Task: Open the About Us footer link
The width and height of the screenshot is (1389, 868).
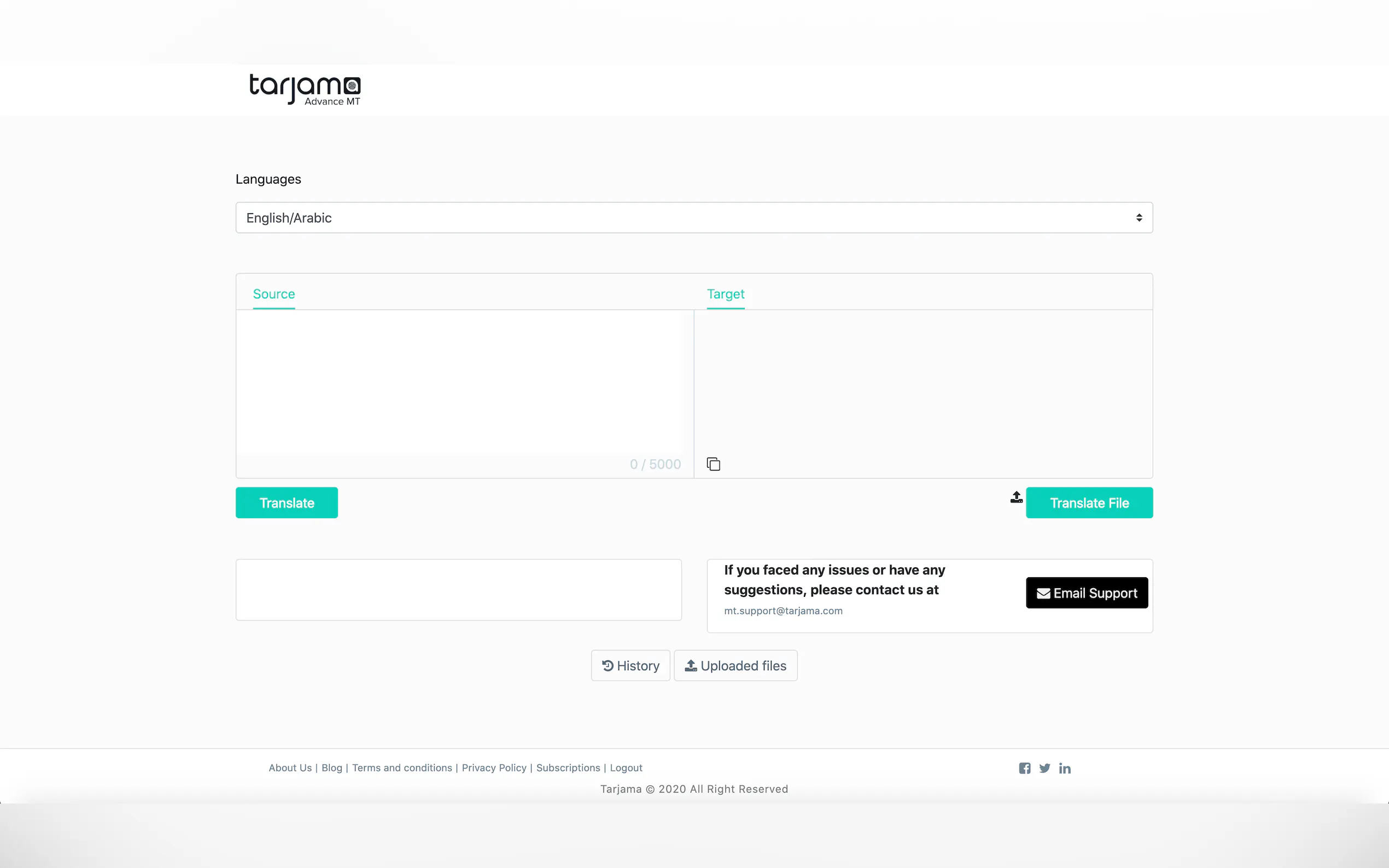Action: point(290,767)
